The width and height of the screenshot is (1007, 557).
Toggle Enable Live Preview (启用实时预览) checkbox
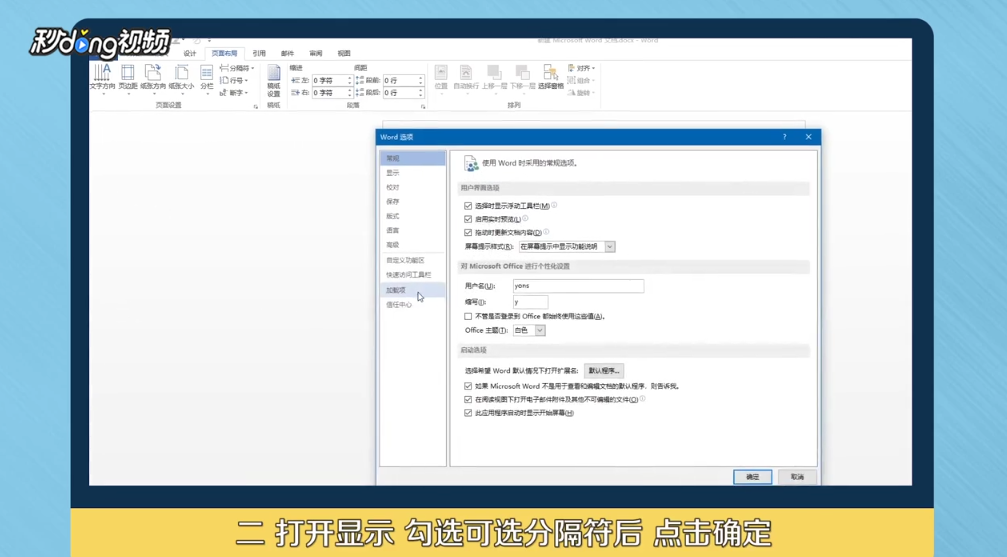[468, 219]
